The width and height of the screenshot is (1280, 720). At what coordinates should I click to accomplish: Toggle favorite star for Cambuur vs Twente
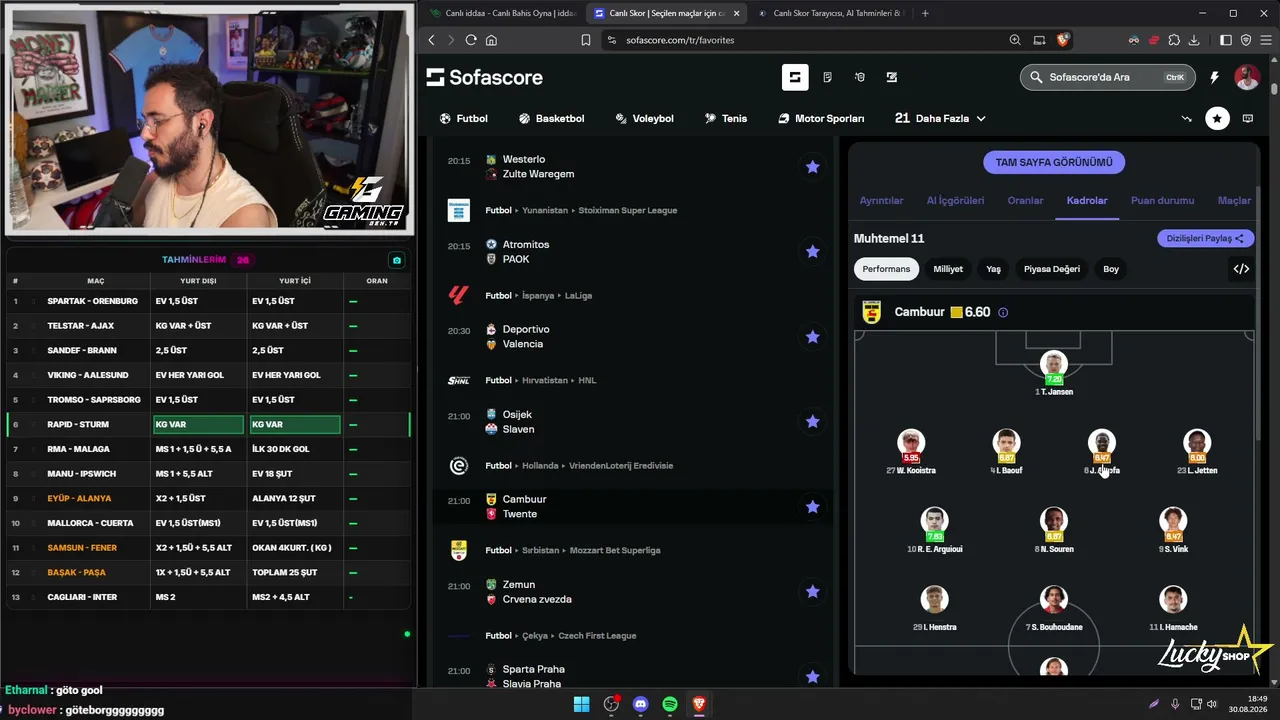tap(813, 507)
